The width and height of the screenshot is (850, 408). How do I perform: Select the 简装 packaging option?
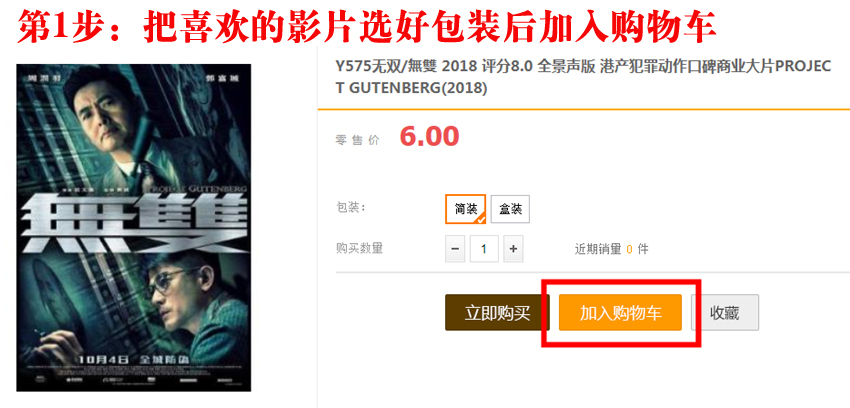(x=466, y=209)
